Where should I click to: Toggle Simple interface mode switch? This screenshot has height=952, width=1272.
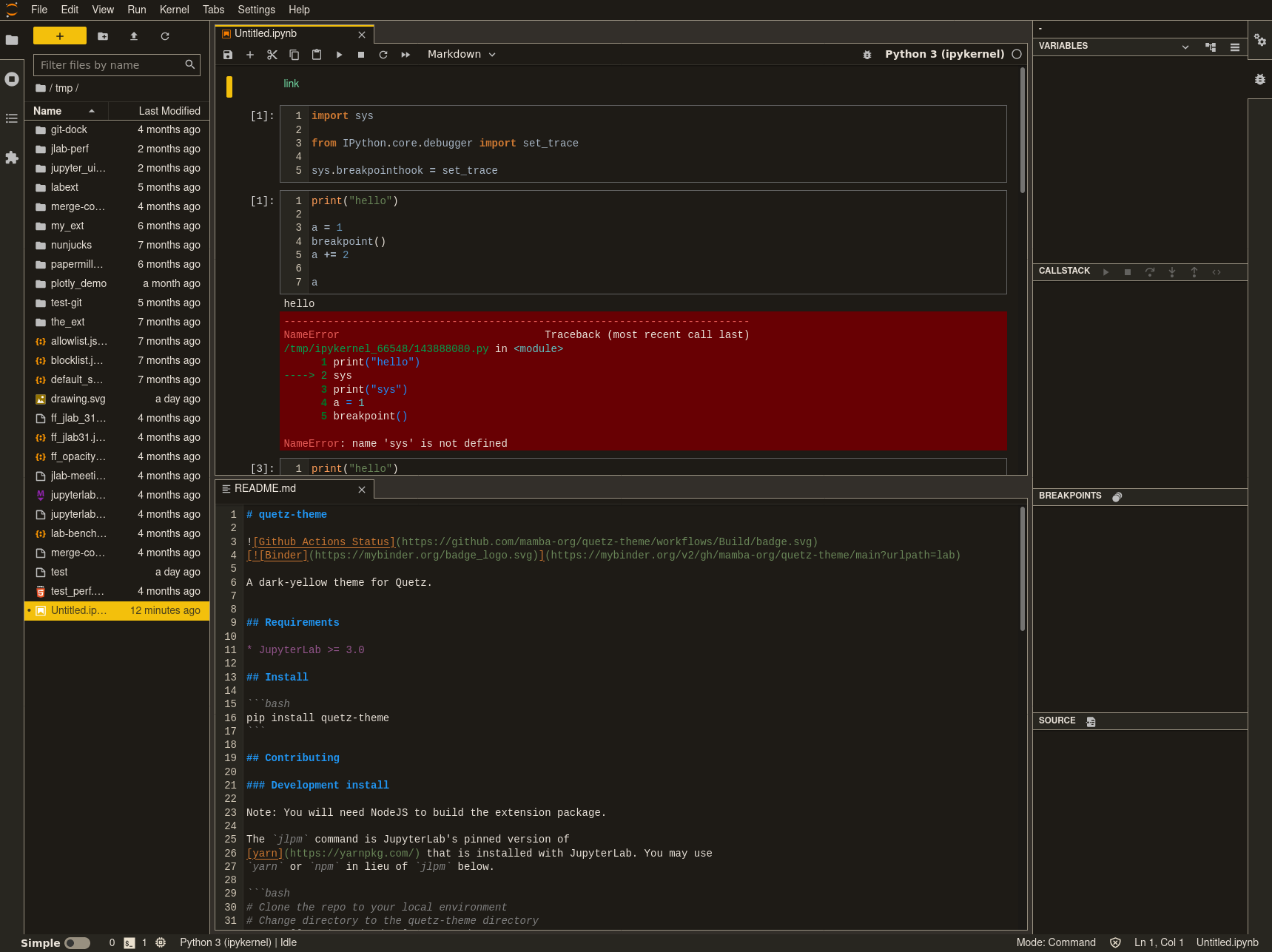(77, 943)
